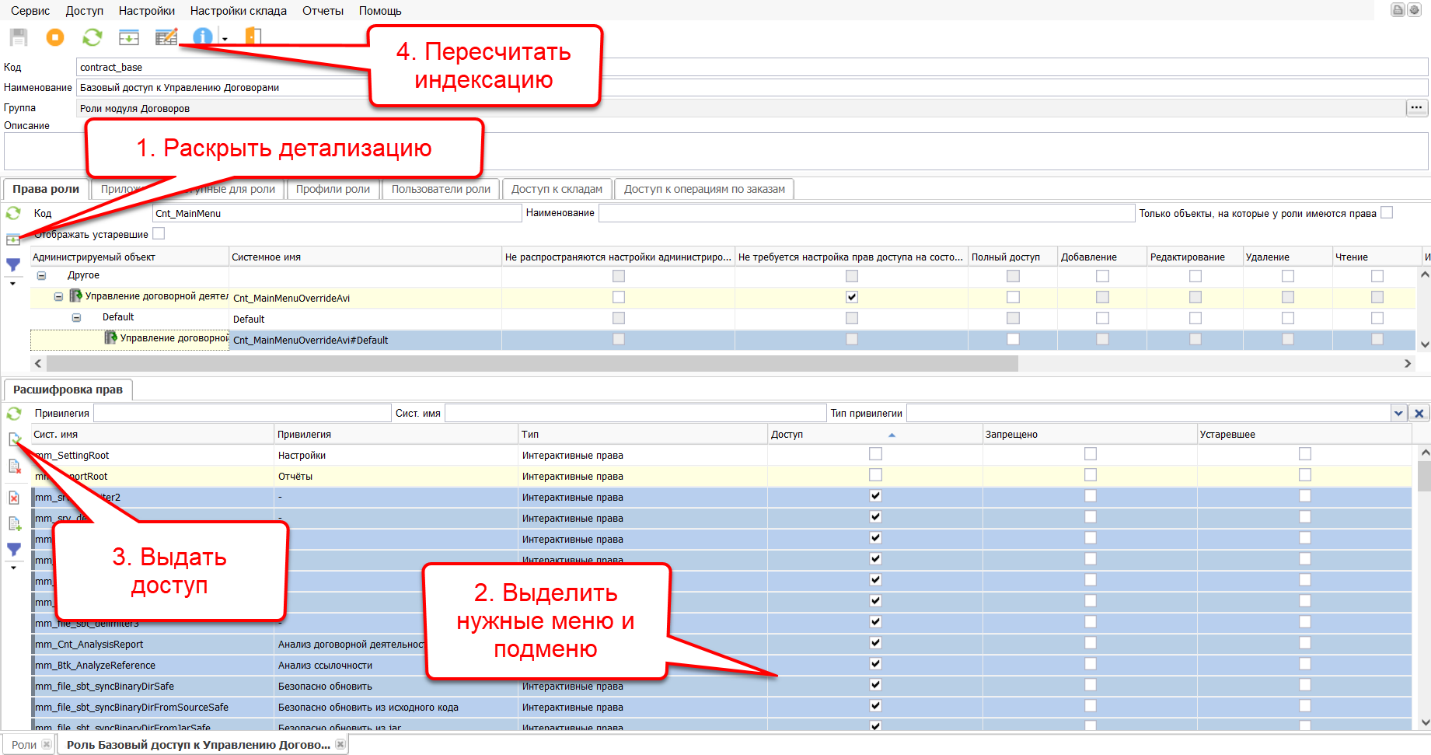Click the recalculate indexing toolbar icon
Image resolution: width=1431 pixels, height=755 pixels.
[x=166, y=38]
